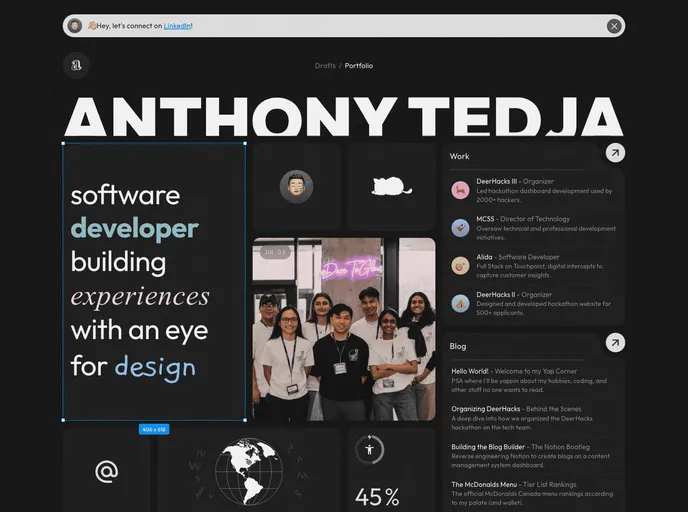Dismiss the LinkedIn banner with the X button
Screen dimensions: 688x512
click(x=614, y=26)
